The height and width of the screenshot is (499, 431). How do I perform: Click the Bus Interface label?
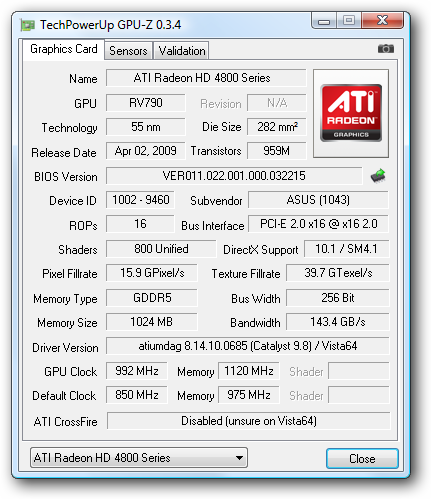click(x=213, y=226)
